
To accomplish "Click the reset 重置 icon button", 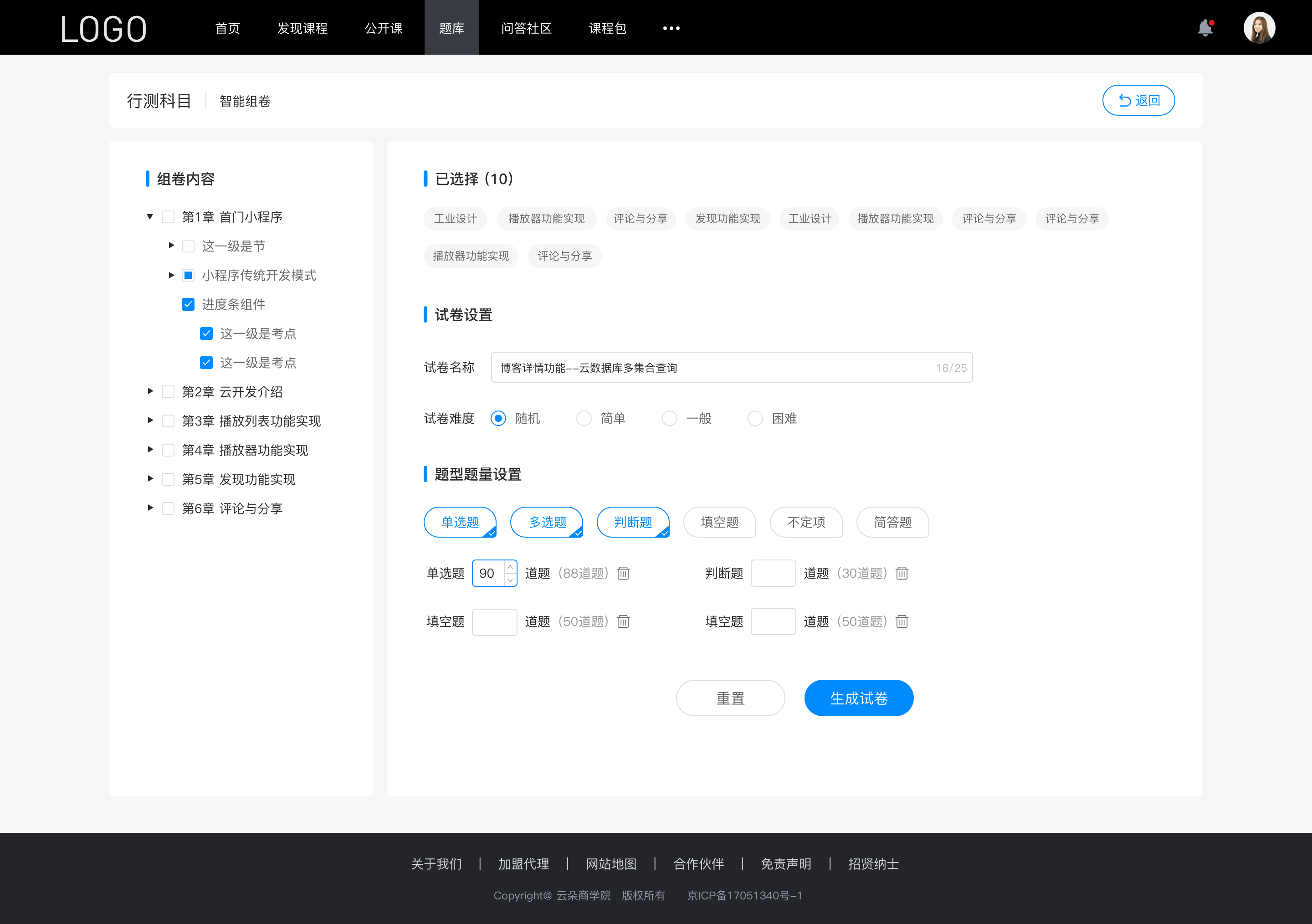I will click(730, 697).
